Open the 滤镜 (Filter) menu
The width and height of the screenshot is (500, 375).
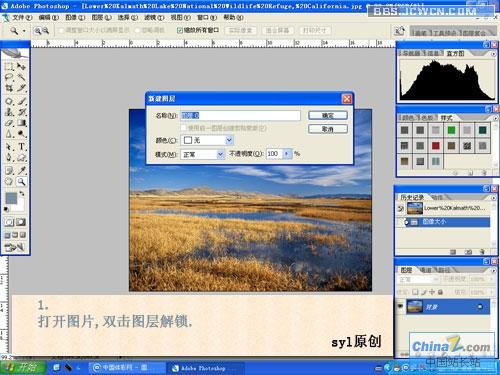pos(154,17)
